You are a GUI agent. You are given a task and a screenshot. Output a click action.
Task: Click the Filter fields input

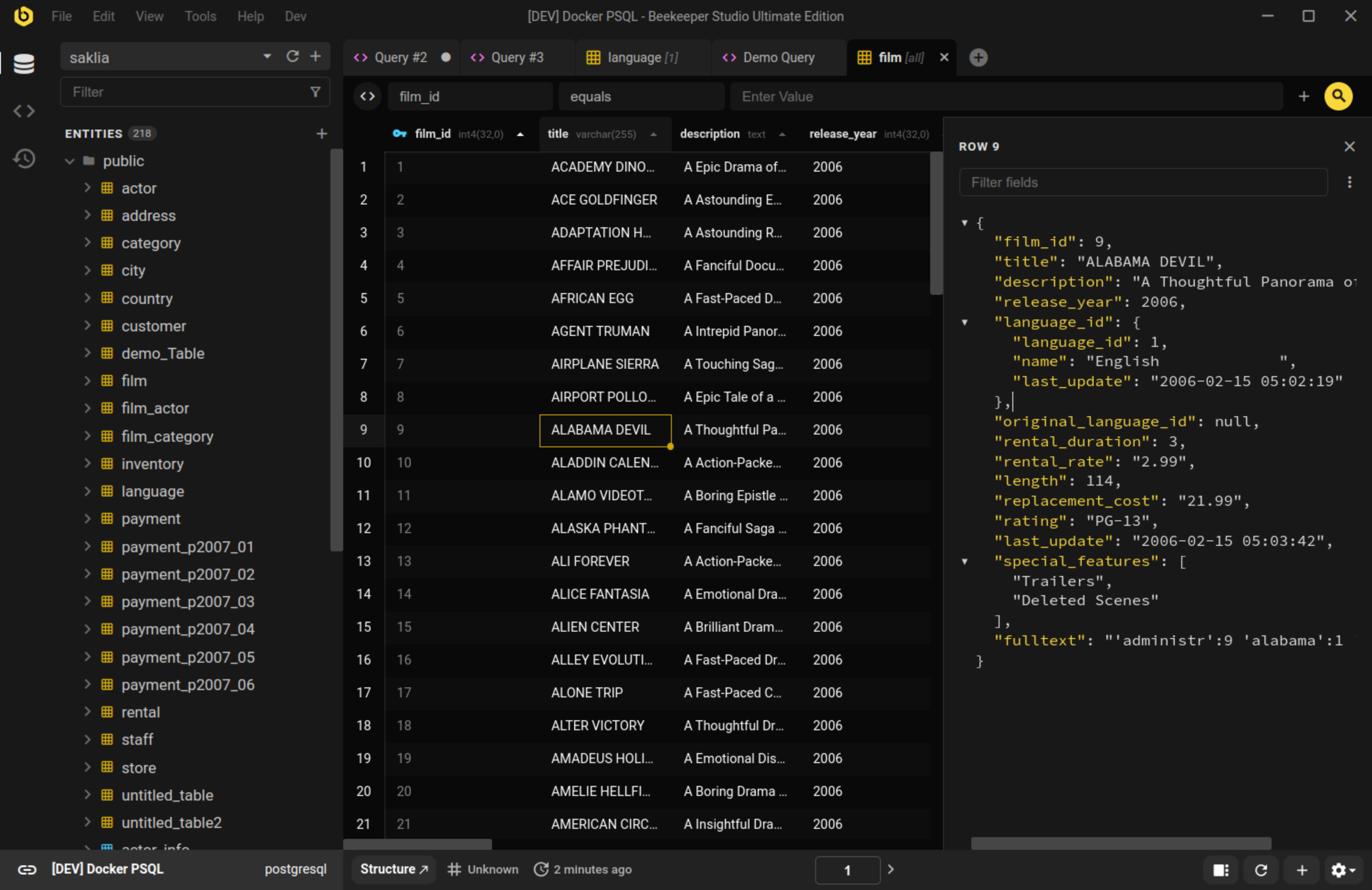click(x=1144, y=182)
